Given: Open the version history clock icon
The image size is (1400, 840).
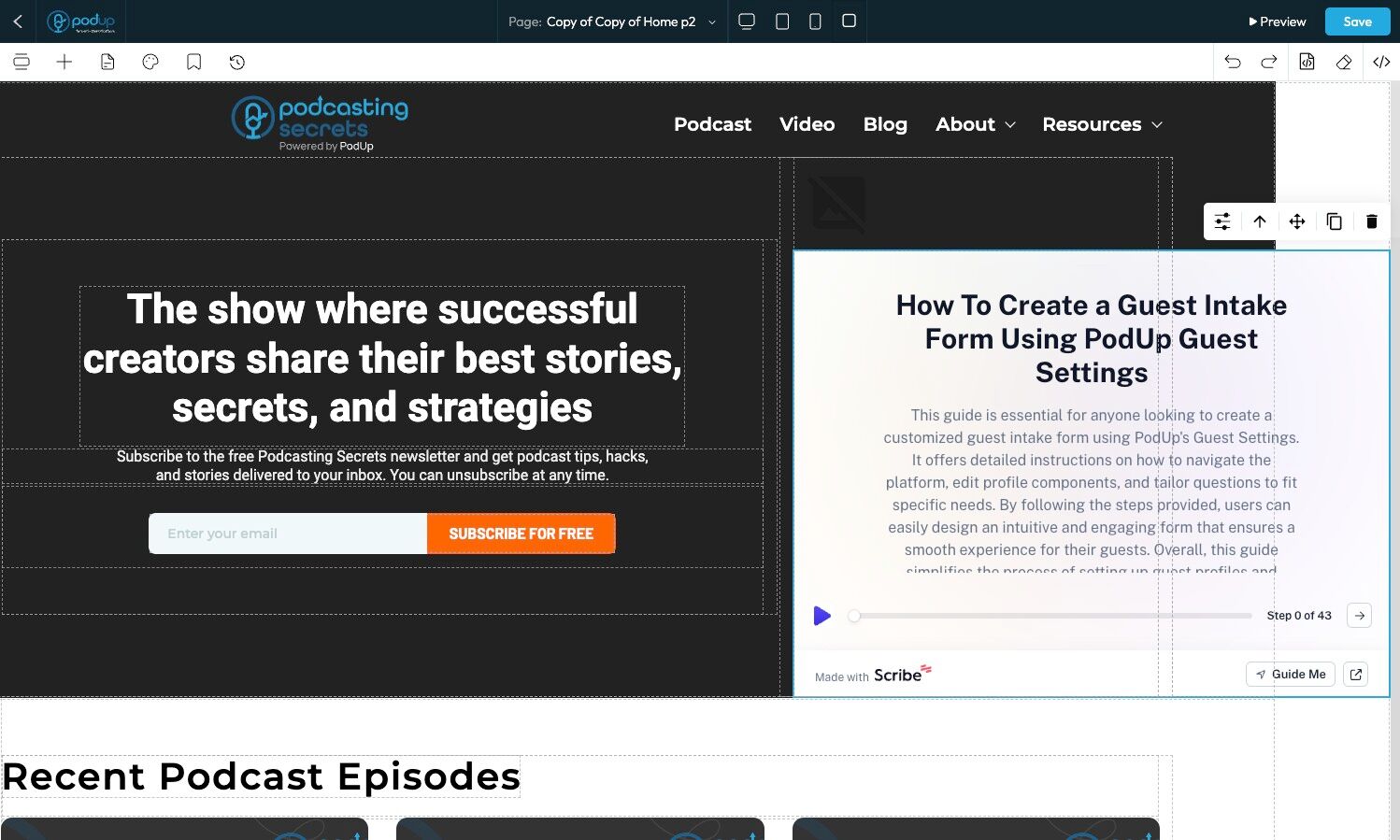Looking at the screenshot, I should pyautogui.click(x=237, y=62).
